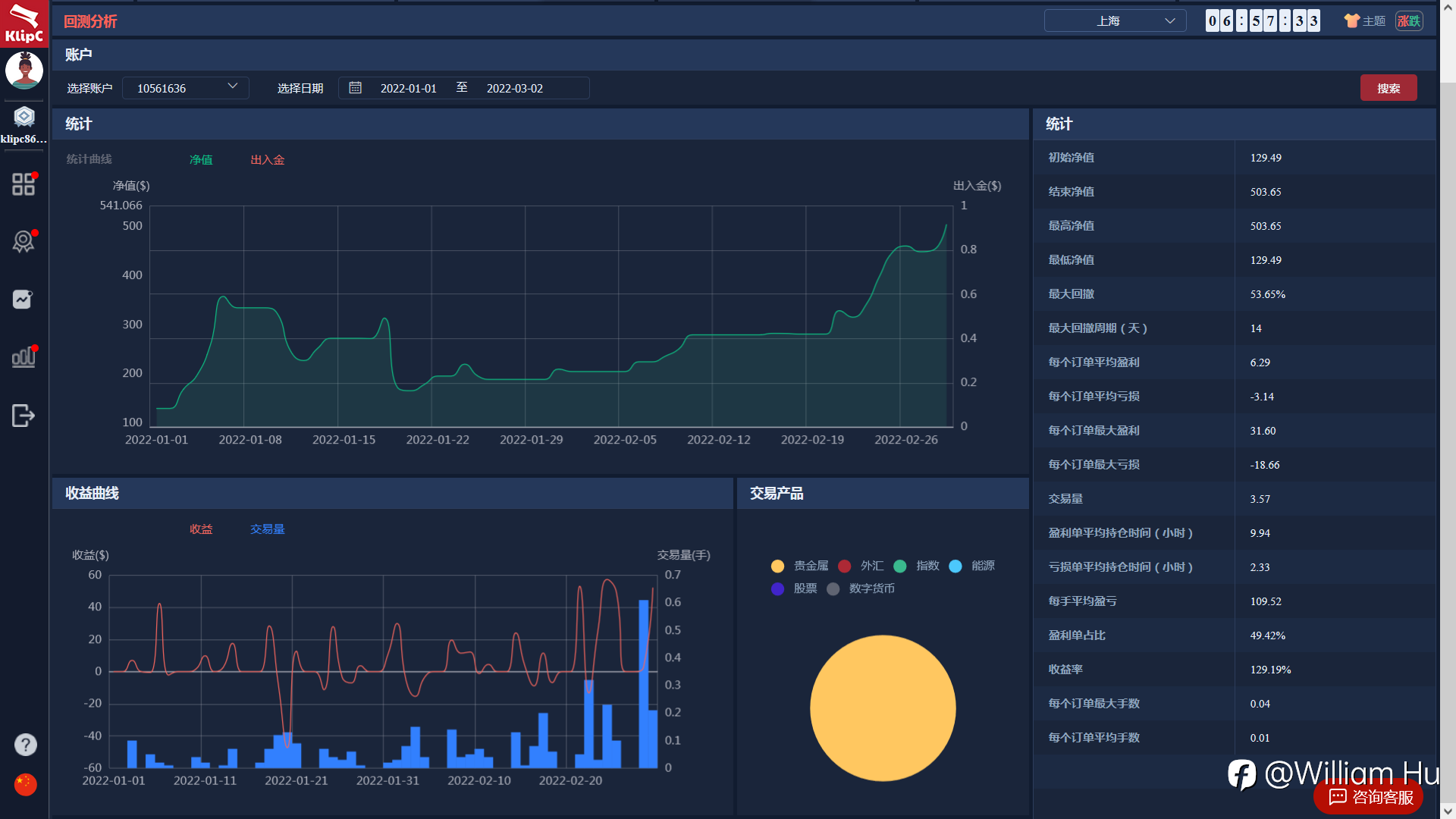Click the 搜索 search button
Viewport: 1456px width, 819px height.
[x=1388, y=88]
